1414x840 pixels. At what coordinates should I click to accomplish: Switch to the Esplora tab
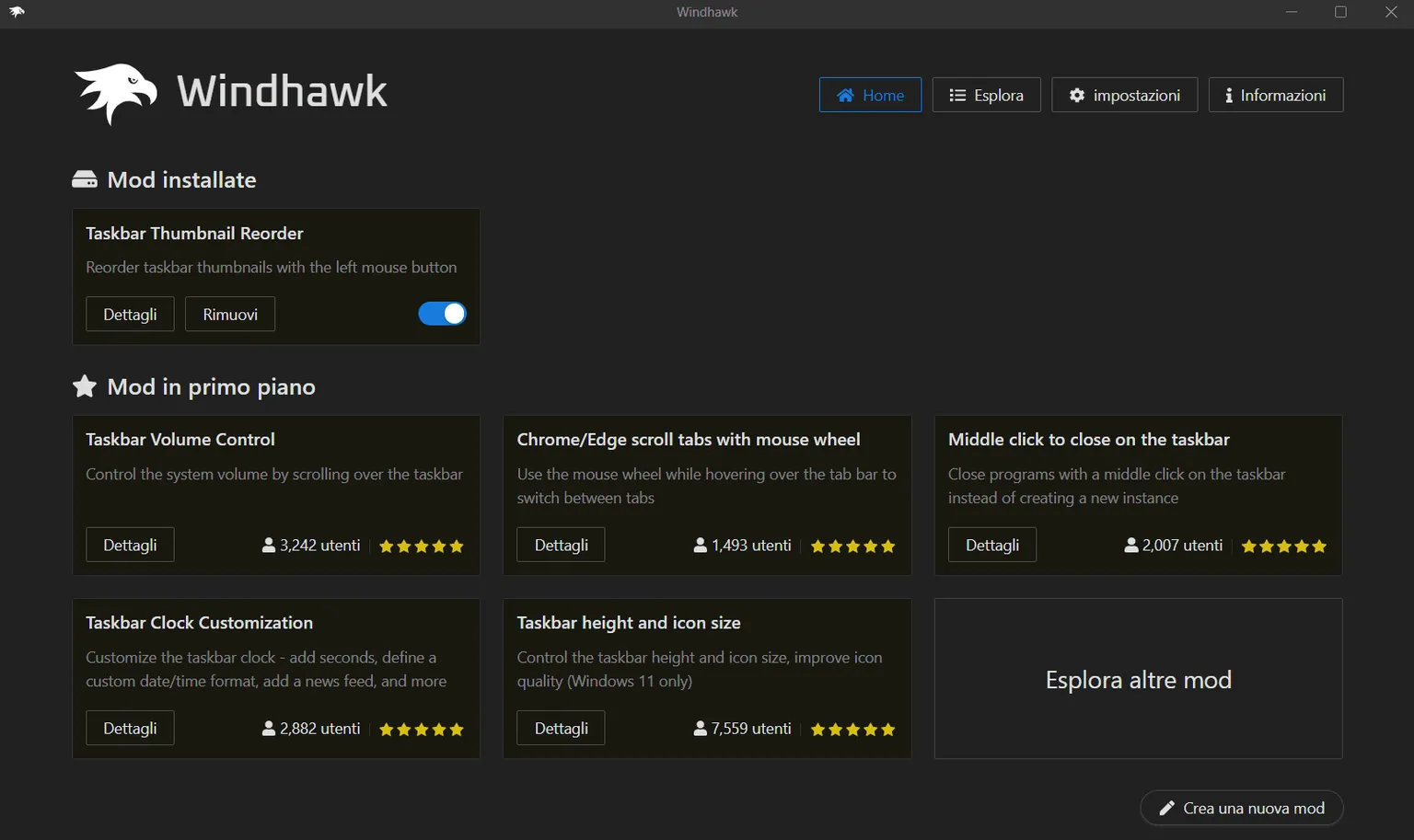pyautogui.click(x=986, y=95)
